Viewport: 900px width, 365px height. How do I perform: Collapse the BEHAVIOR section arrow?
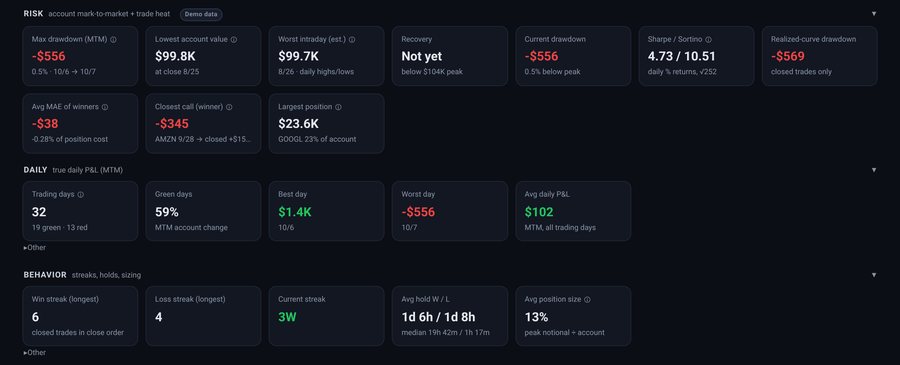(874, 275)
